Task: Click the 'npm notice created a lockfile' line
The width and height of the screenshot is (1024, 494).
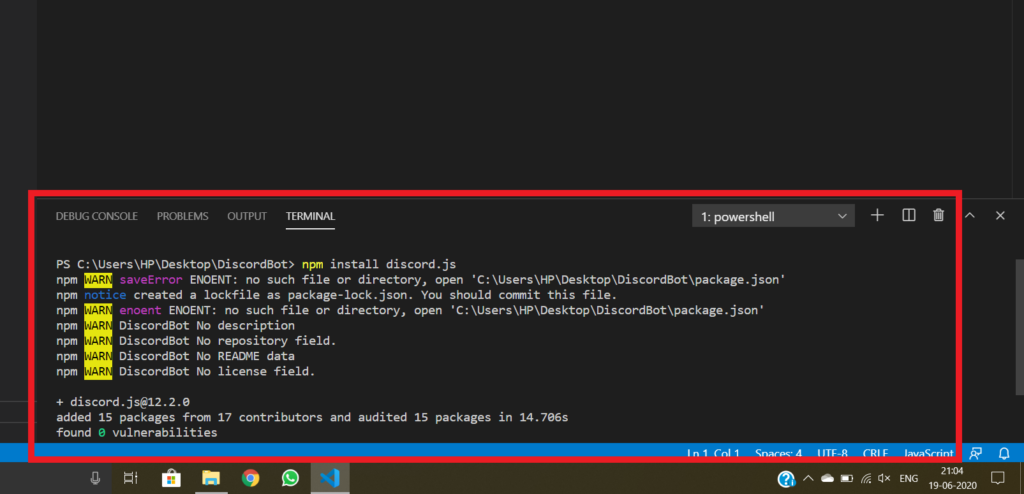Action: click(336, 295)
